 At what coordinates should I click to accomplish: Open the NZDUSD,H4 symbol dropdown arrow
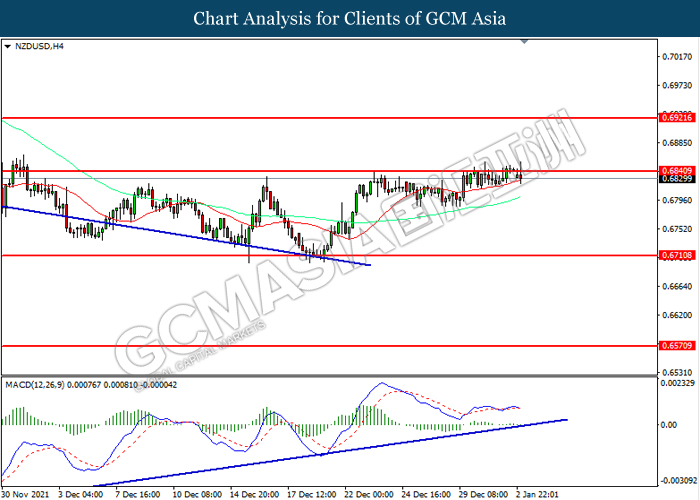tap(7, 46)
